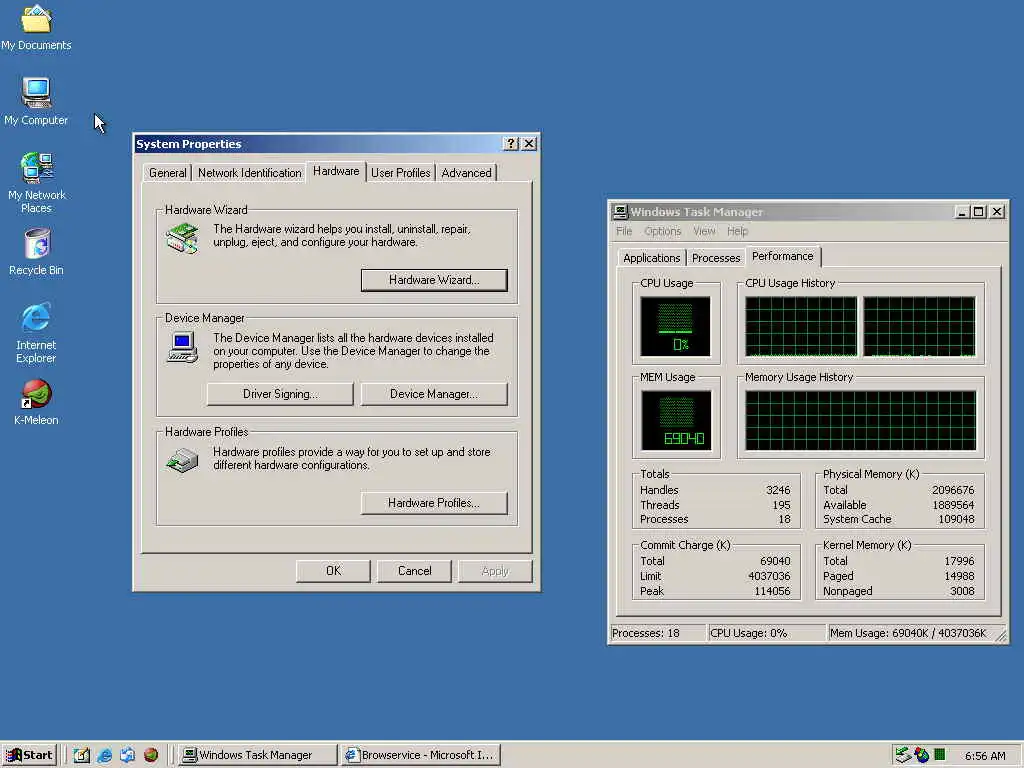Click Commit Charge Limit 4037036
Image resolution: width=1024 pixels, height=768 pixels.
(769, 576)
